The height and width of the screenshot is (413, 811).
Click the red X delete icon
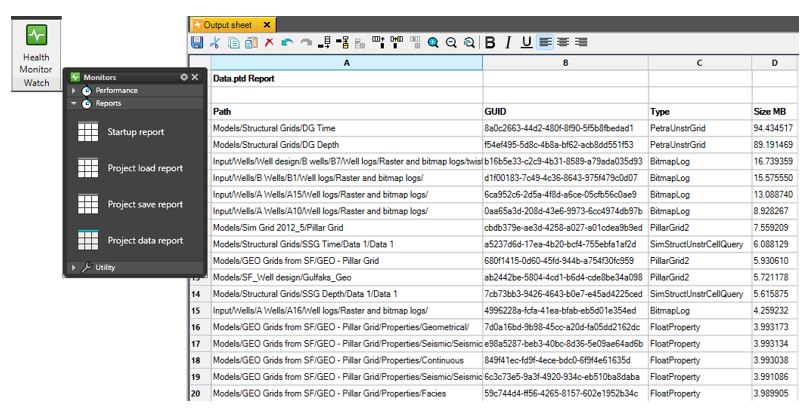coord(269,42)
